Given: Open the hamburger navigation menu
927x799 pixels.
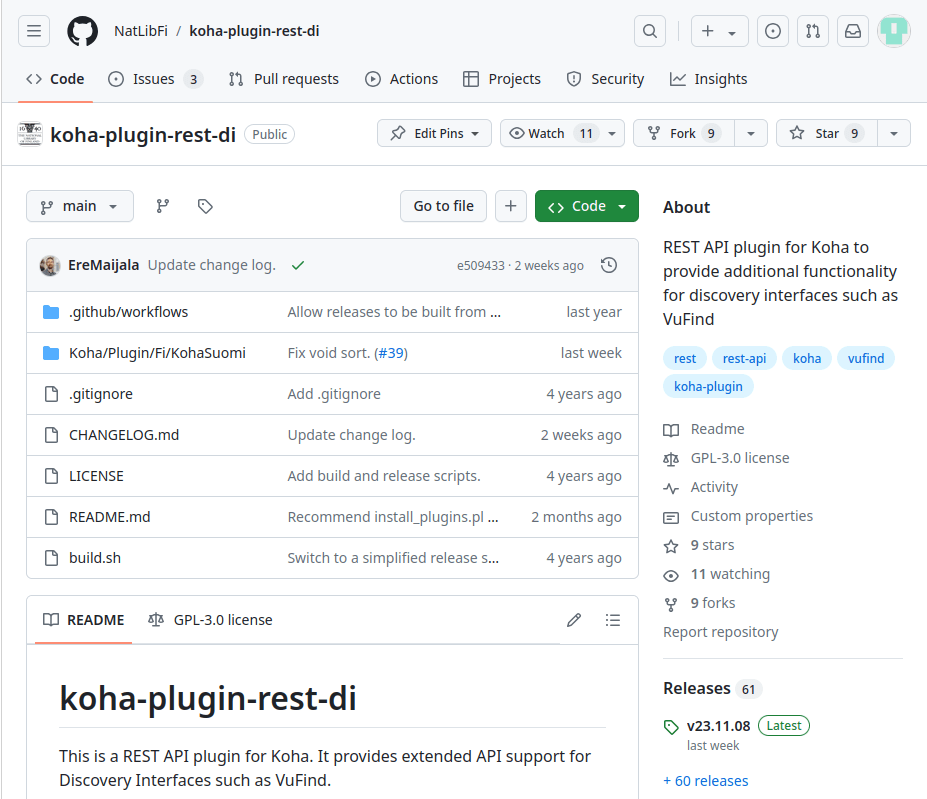Looking at the screenshot, I should click(34, 31).
